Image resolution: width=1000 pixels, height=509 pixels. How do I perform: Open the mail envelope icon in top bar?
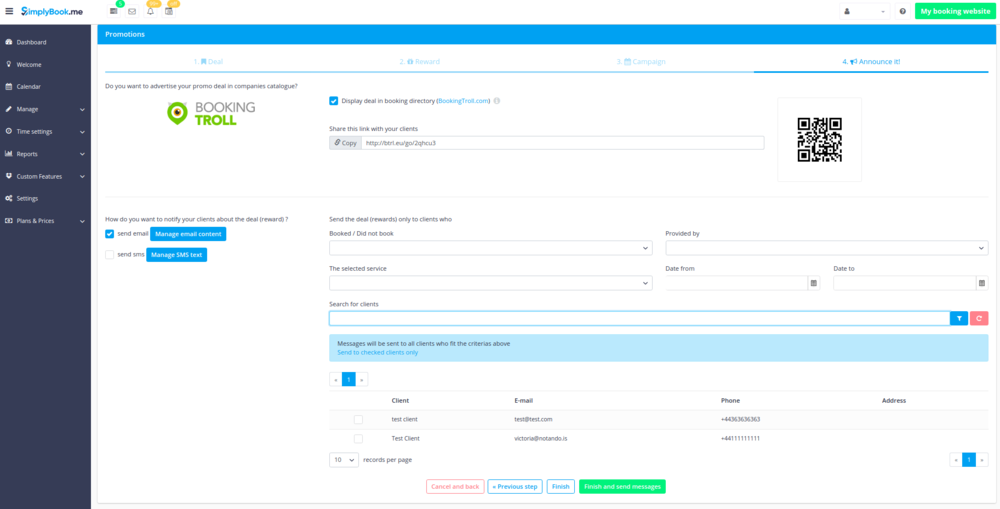click(131, 12)
